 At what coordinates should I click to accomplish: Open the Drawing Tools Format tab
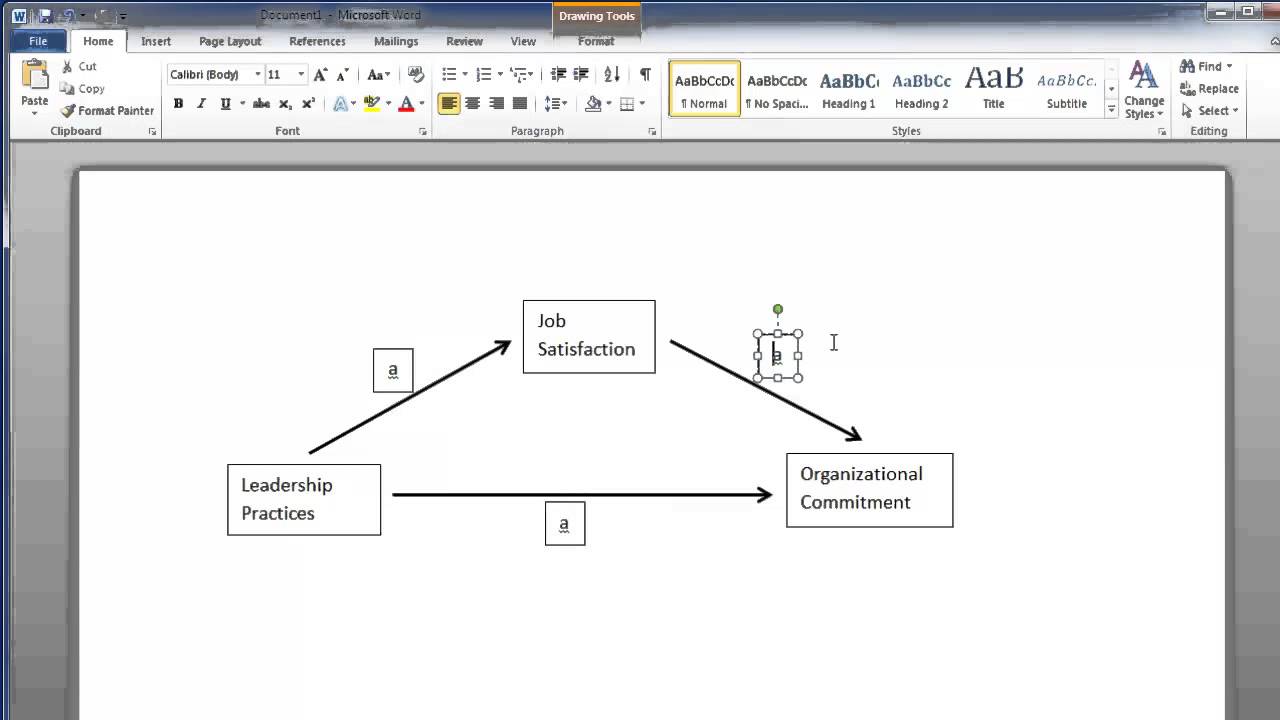pos(596,41)
